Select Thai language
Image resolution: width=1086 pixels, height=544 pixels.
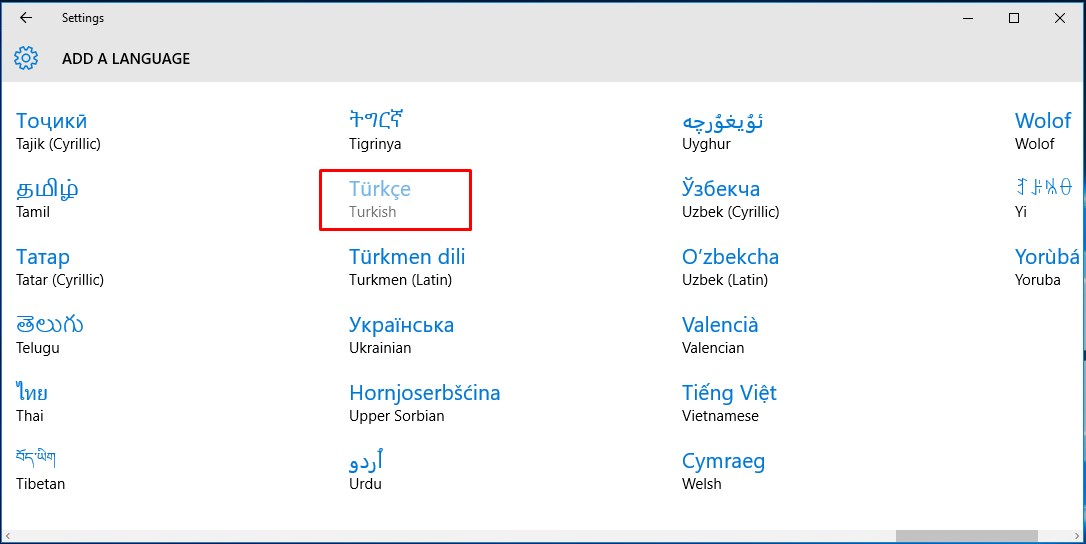[x=32, y=403]
